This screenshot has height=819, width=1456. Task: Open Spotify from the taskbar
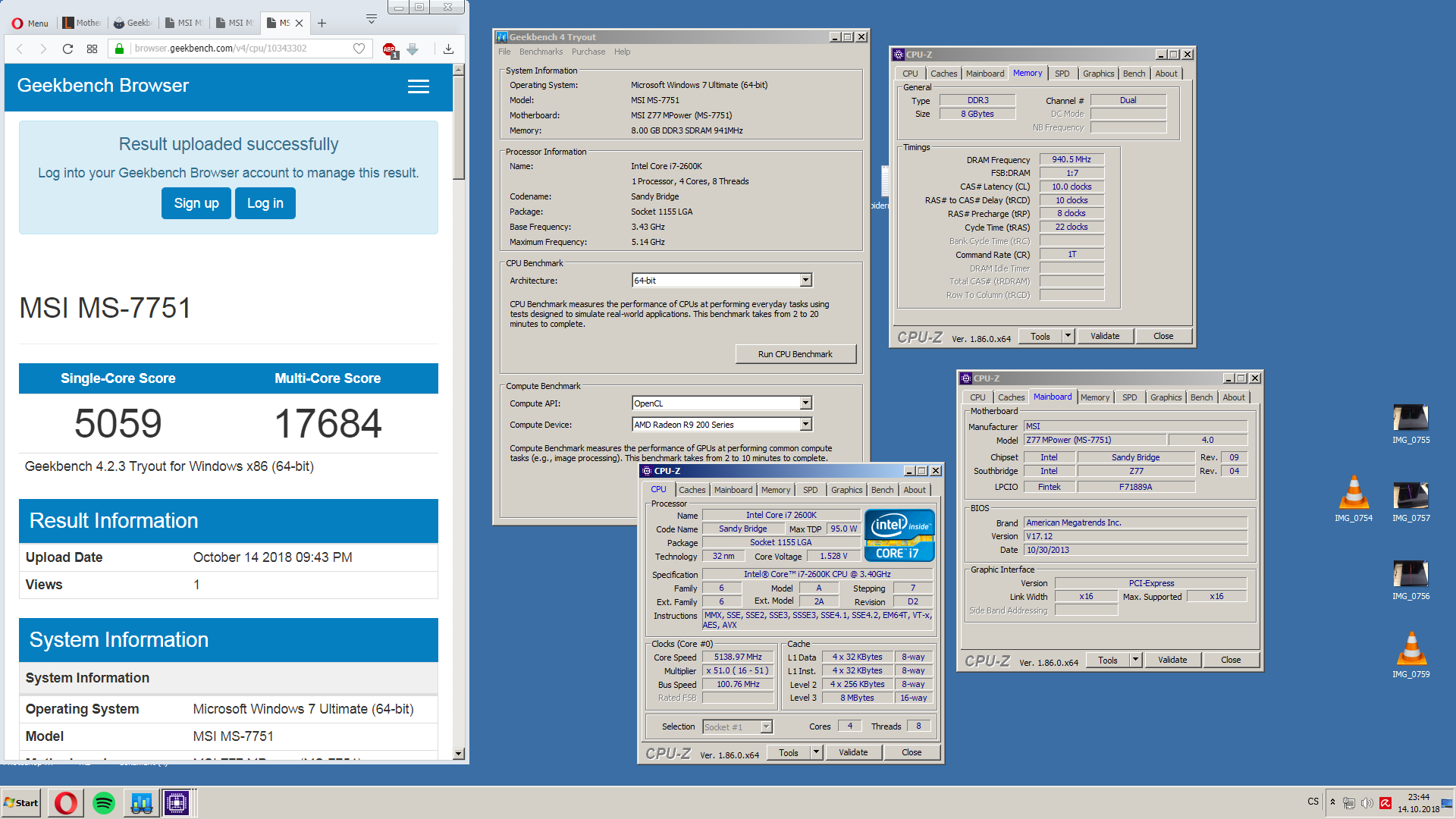104,803
